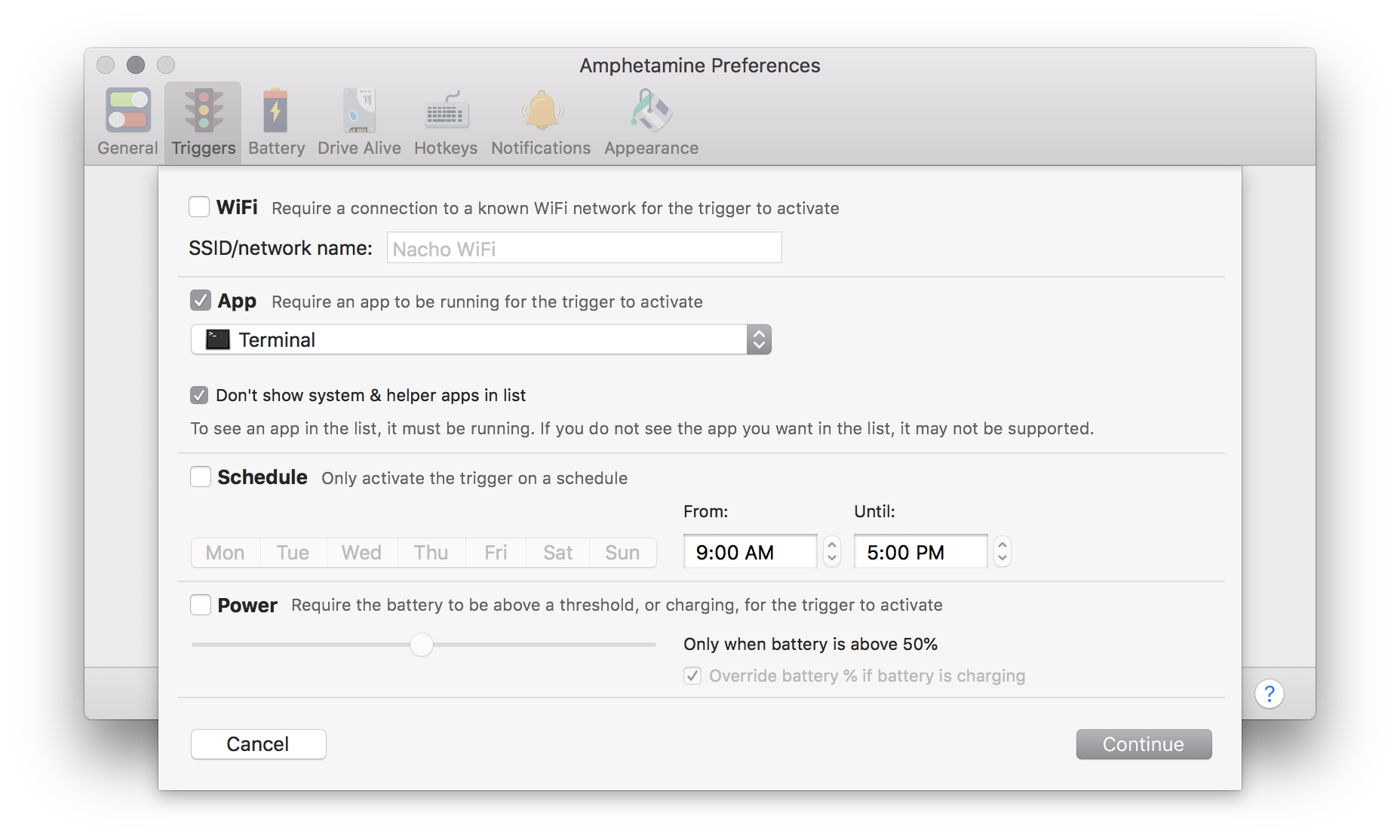Open the General preferences icon
The width and height of the screenshot is (1400, 840).
[127, 110]
